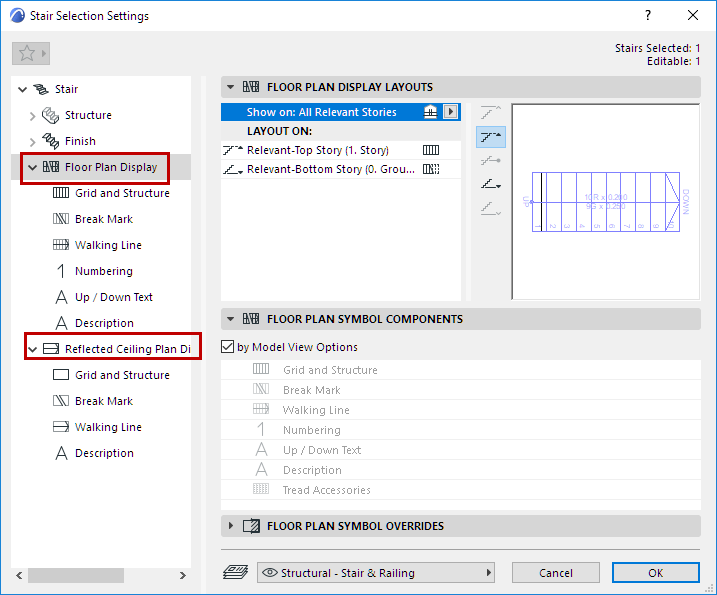Click the layer icon beside the layer dropdown

click(235, 573)
